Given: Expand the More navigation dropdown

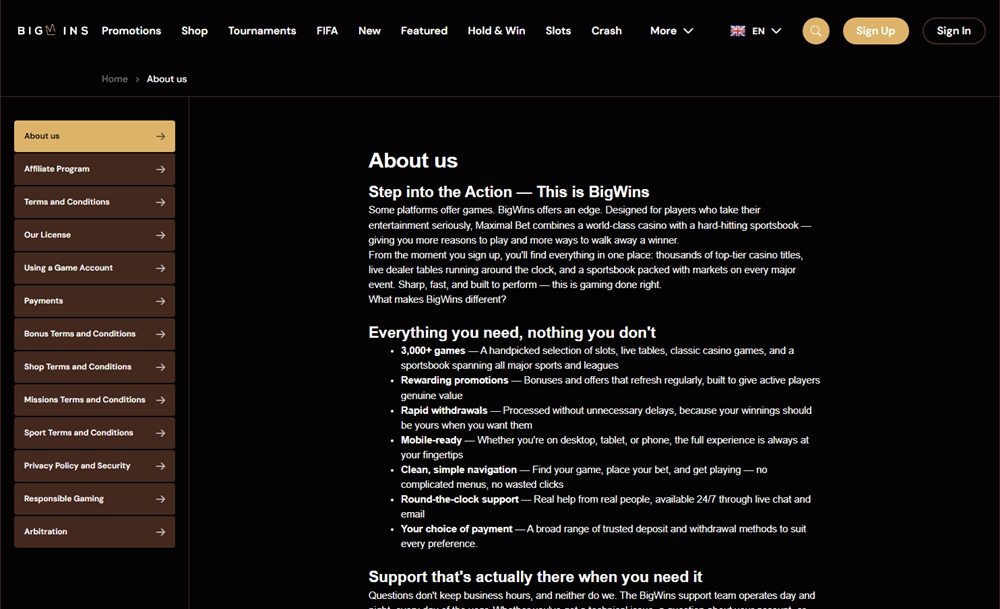Looking at the screenshot, I should (x=672, y=31).
